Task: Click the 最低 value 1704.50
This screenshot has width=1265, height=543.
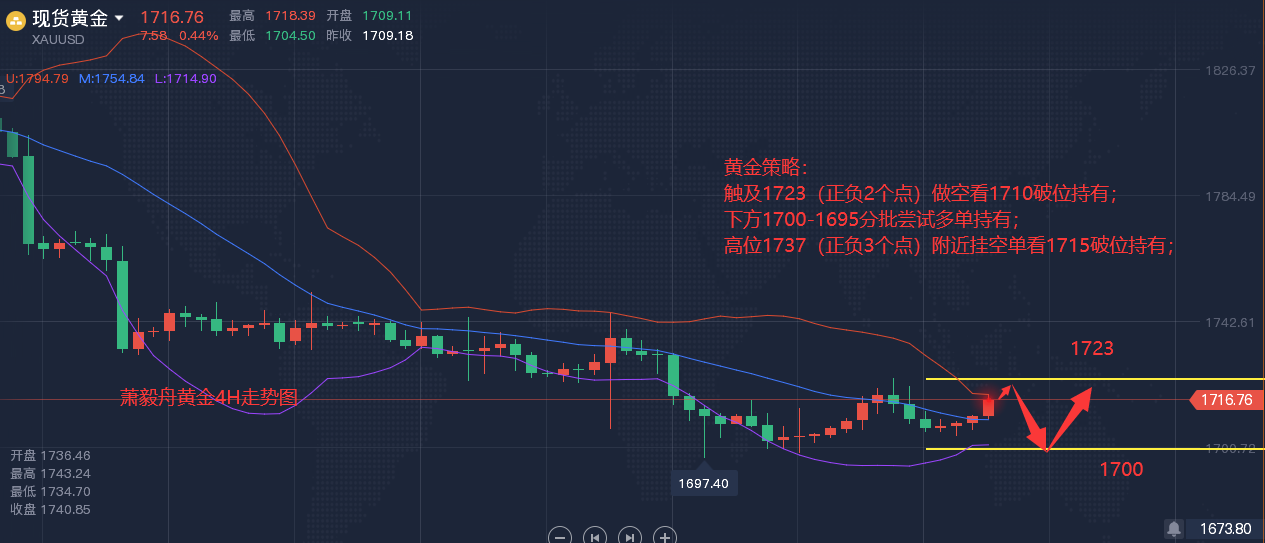Action: tap(290, 35)
